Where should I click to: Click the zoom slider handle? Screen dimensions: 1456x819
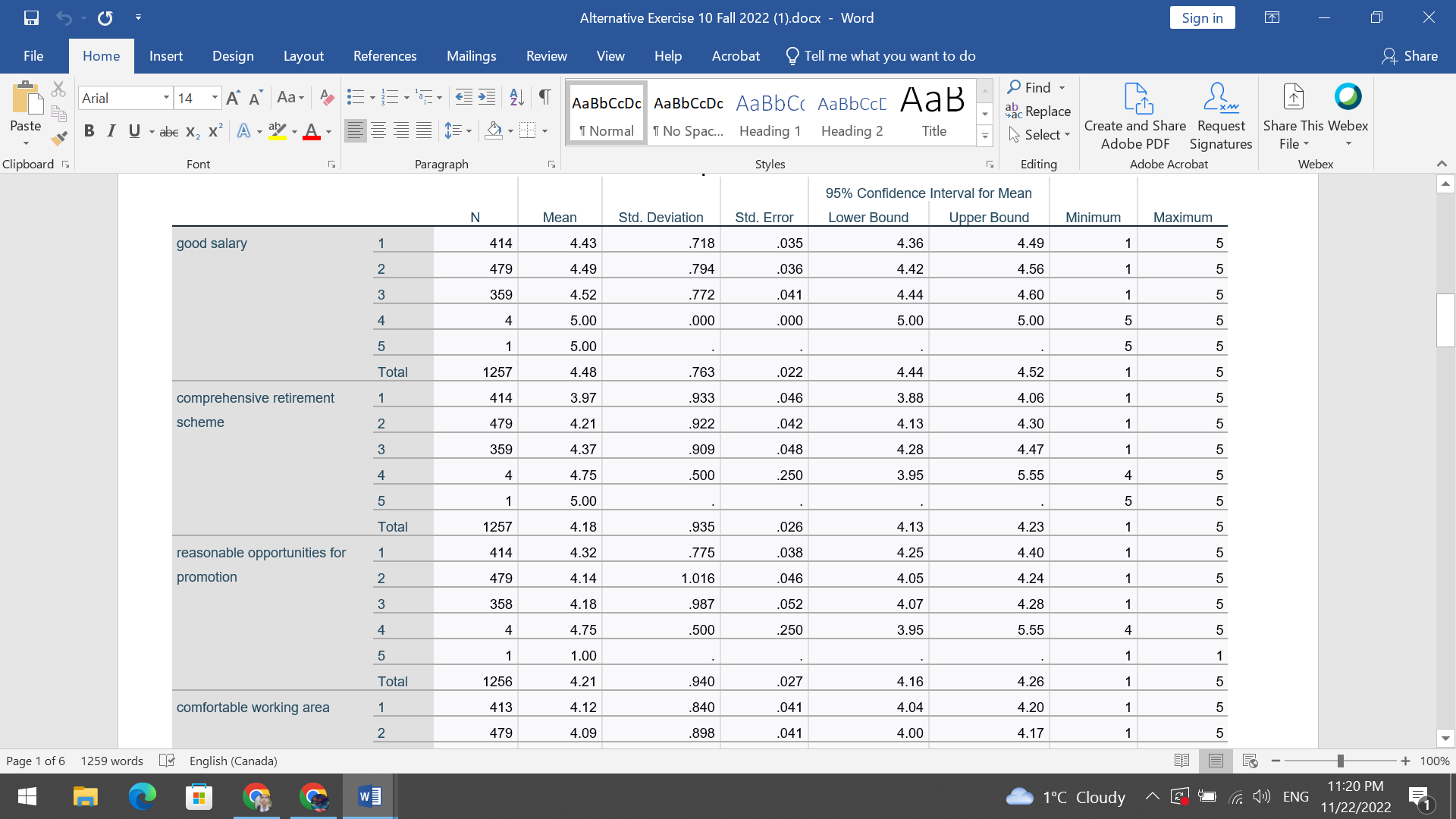coord(1340,761)
